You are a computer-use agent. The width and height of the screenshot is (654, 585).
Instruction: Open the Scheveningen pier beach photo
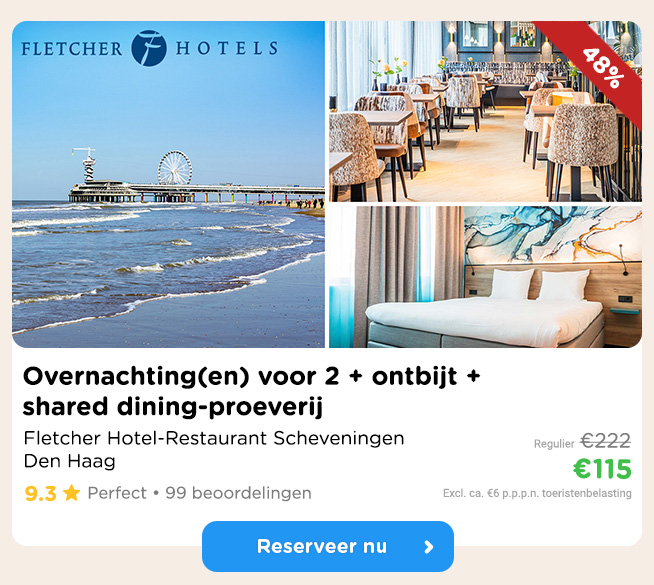[169, 184]
